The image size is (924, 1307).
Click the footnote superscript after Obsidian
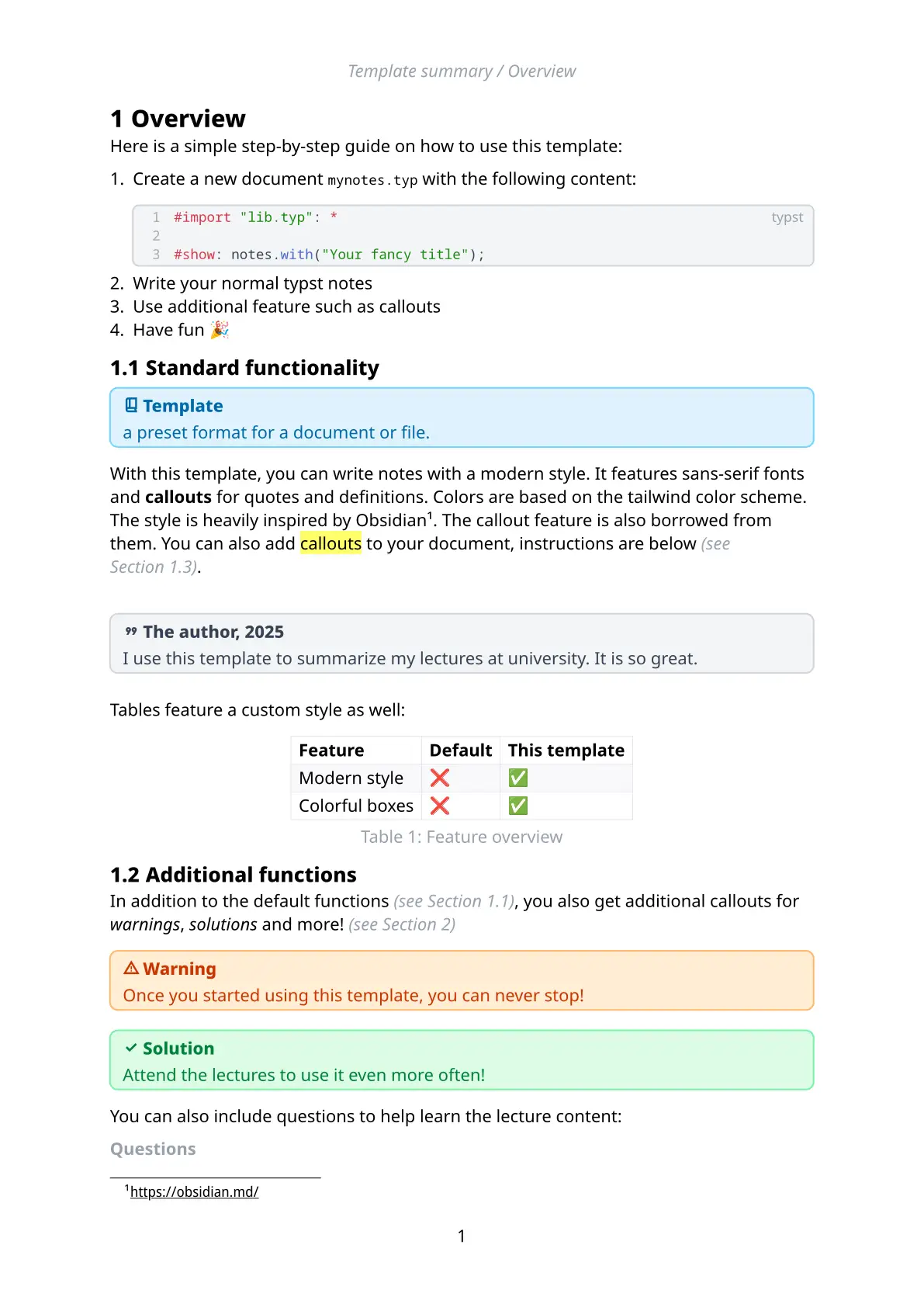[430, 515]
